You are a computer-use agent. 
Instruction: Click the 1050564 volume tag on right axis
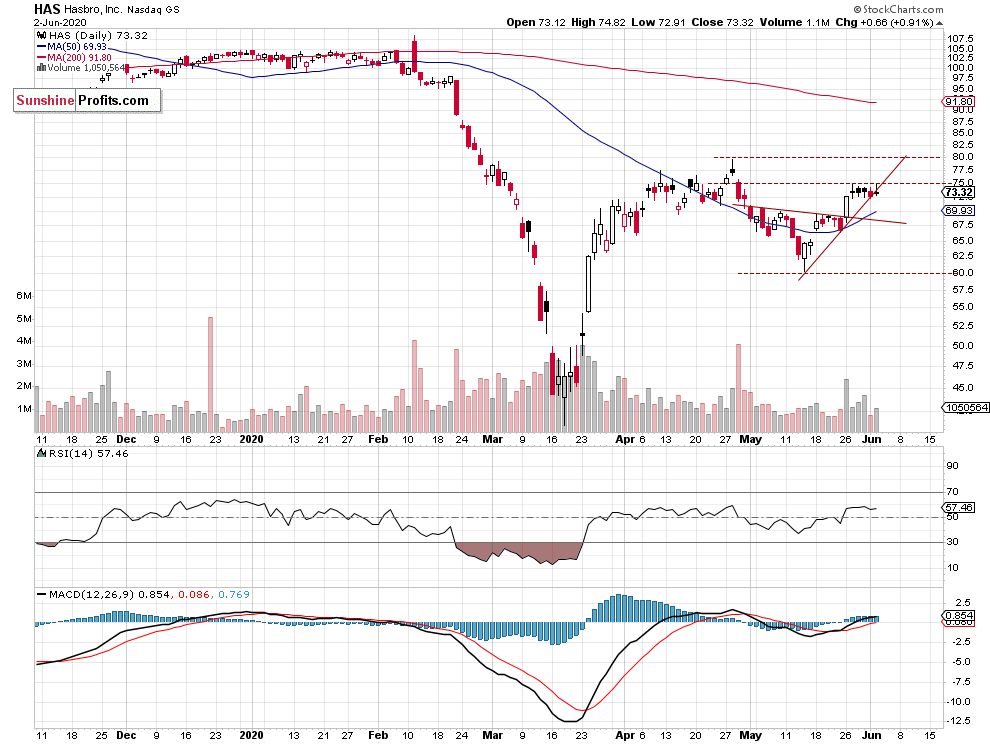click(966, 407)
